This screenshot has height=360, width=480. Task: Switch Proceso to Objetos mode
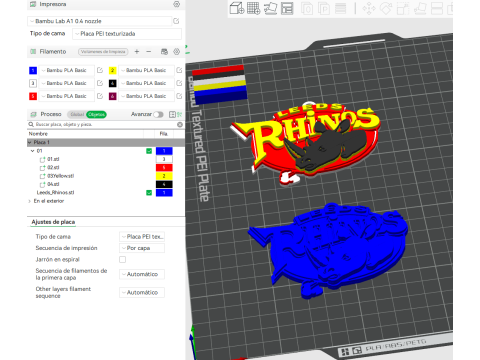click(x=96, y=114)
